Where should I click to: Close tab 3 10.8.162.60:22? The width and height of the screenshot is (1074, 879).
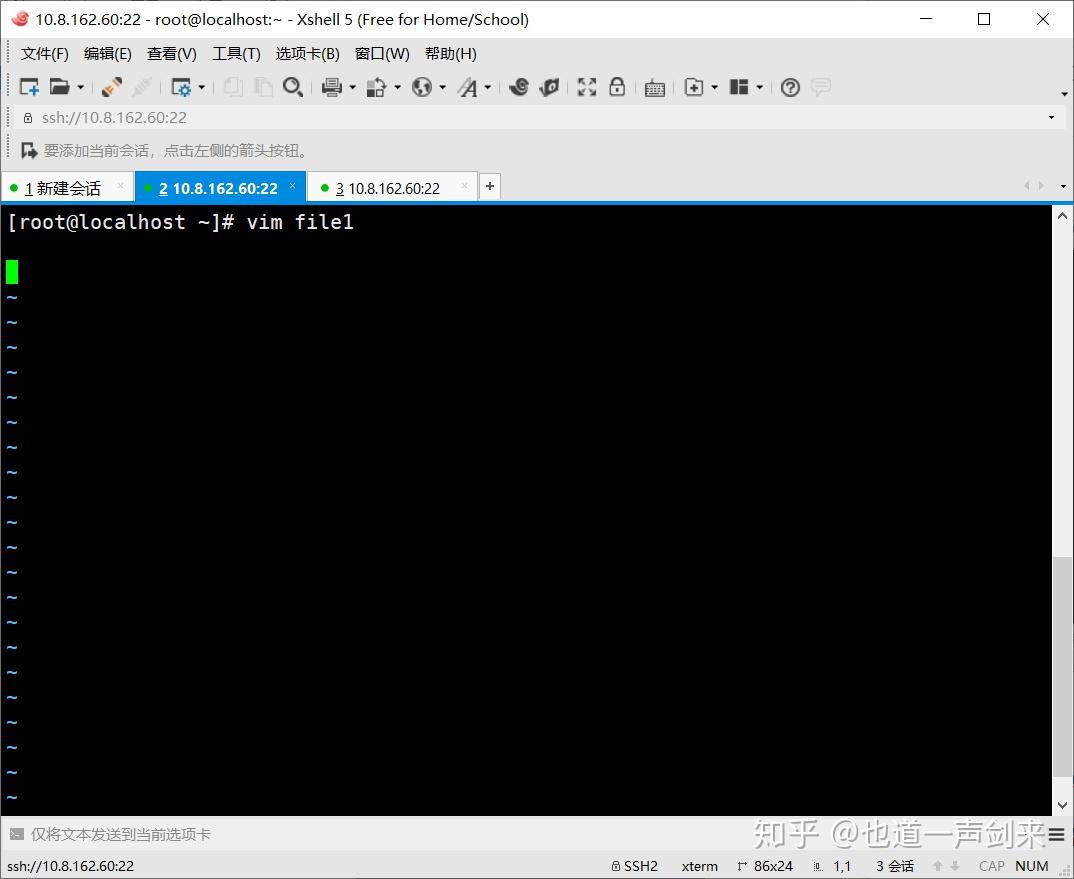pos(464,186)
